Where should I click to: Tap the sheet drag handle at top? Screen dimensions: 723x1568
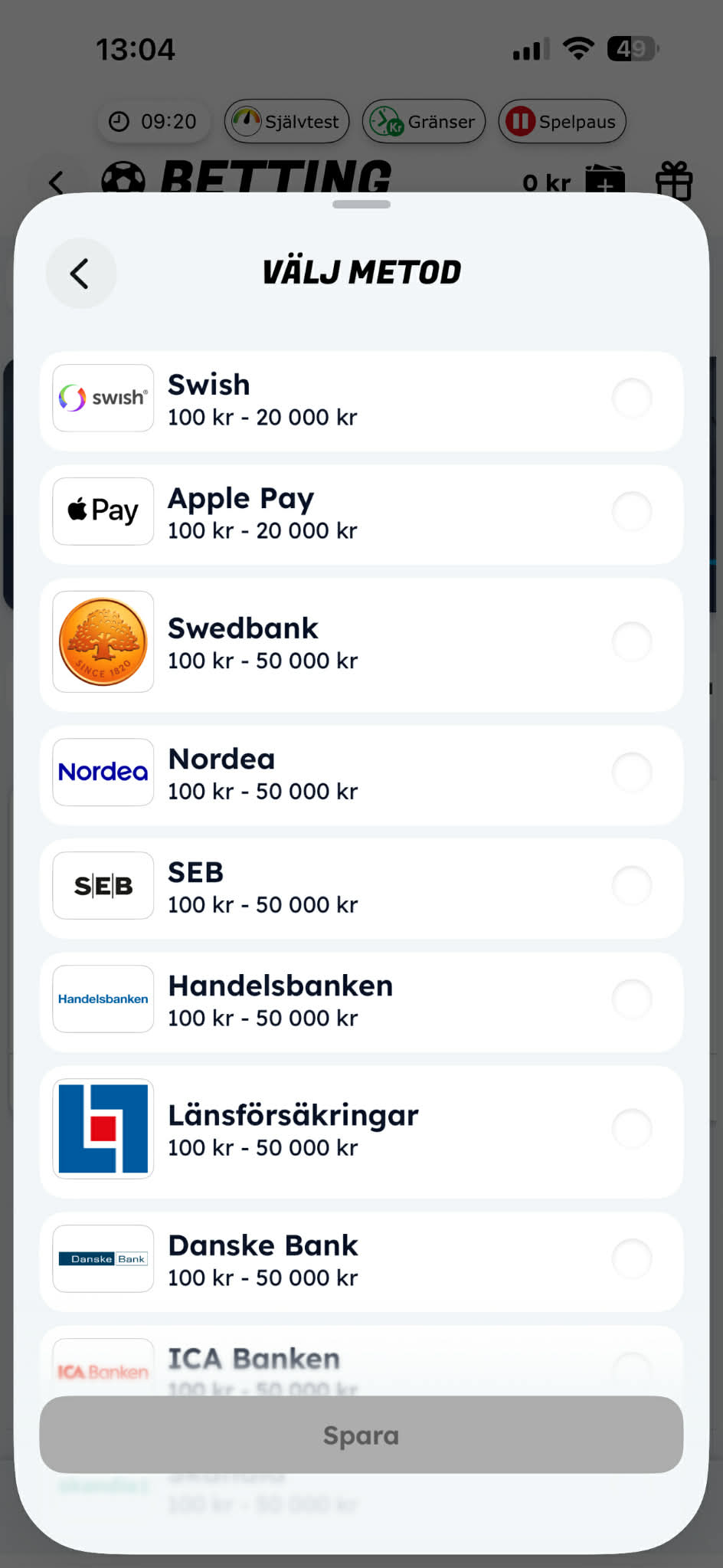(x=361, y=205)
